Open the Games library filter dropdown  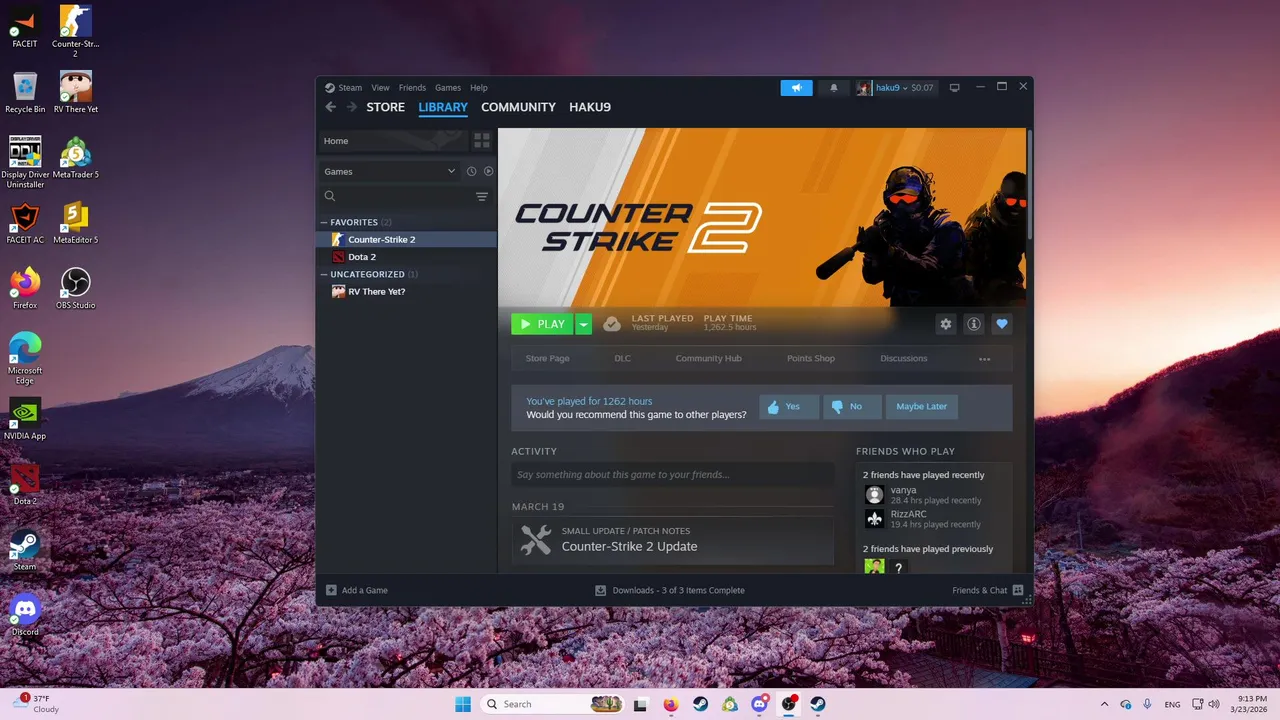[x=389, y=171]
